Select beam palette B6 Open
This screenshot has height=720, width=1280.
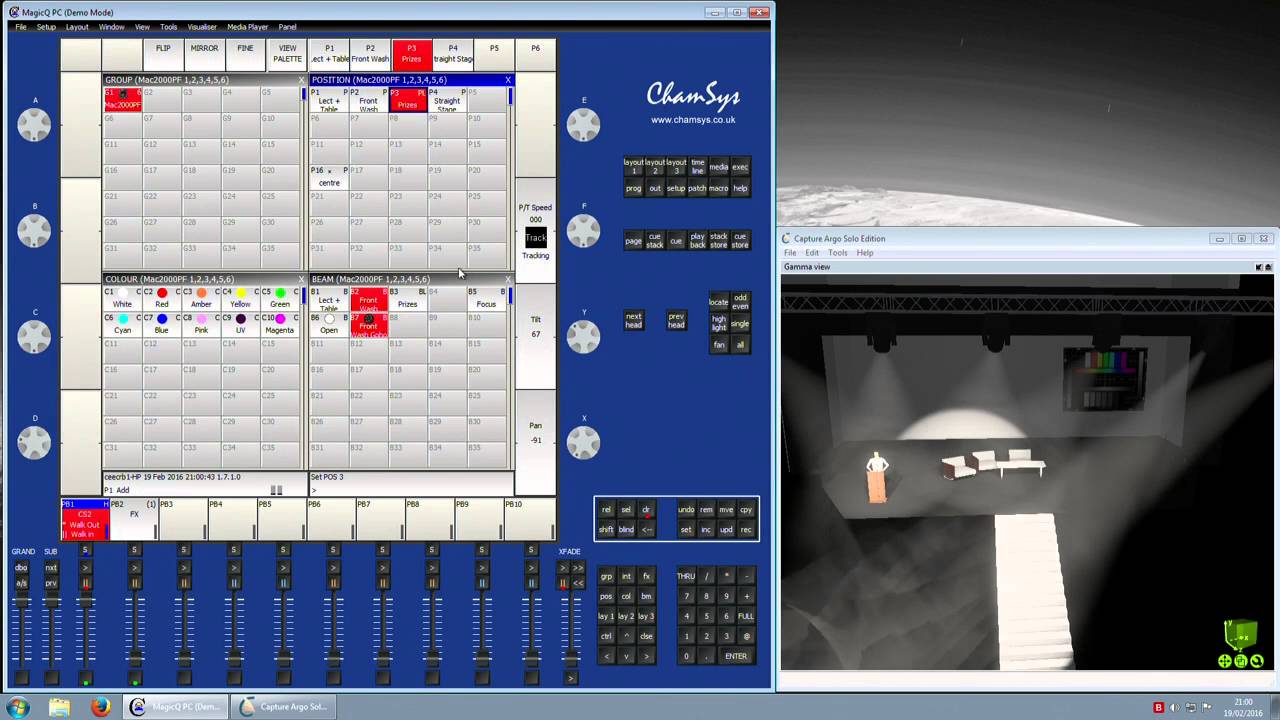point(329,324)
